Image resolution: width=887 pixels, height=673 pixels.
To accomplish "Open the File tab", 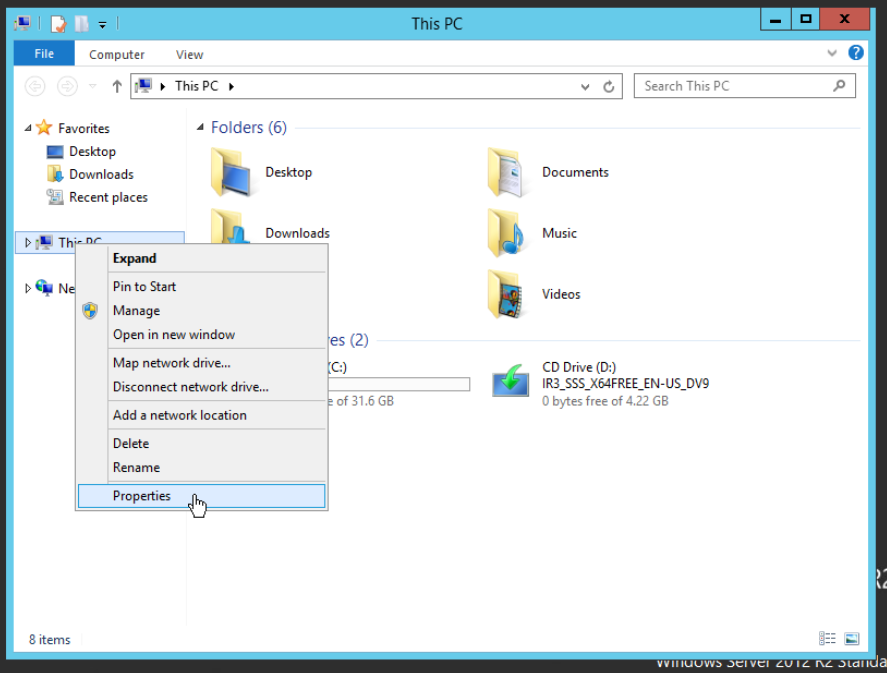I will (x=44, y=54).
